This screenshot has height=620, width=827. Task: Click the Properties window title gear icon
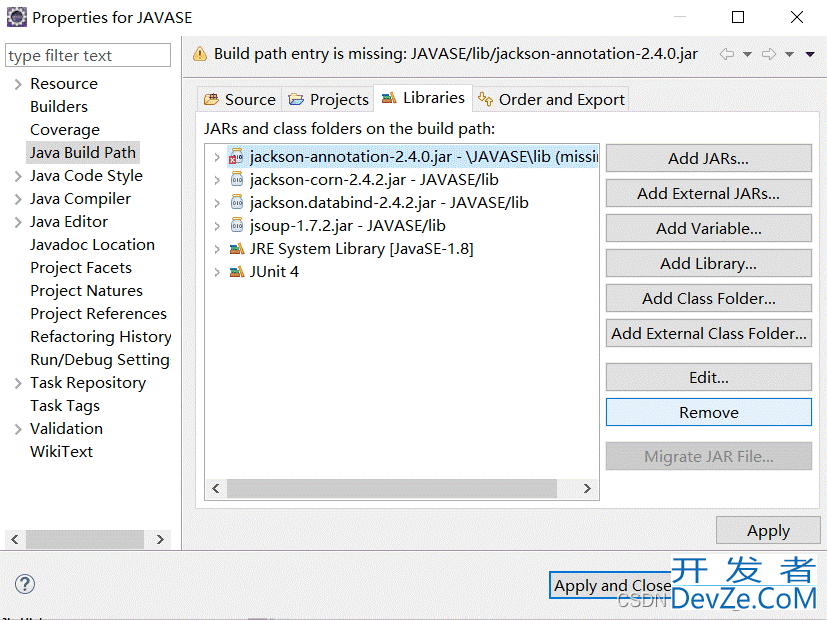point(16,17)
